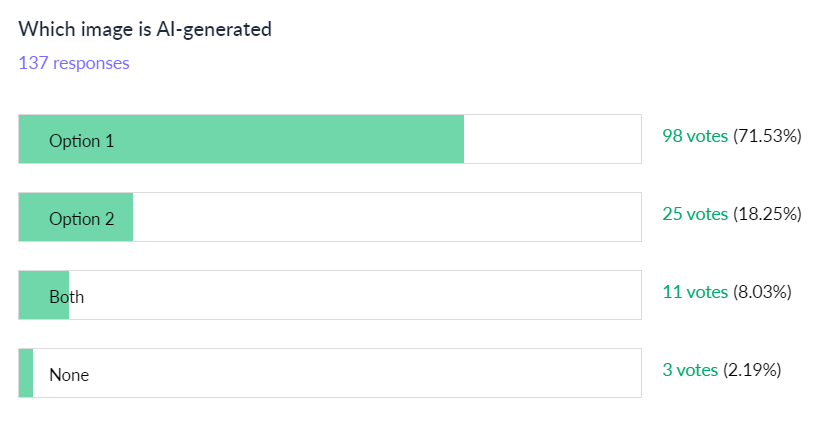Click the 71.53% percentage text
Viewport: 827px width, 425px height.
pyautogui.click(x=768, y=136)
